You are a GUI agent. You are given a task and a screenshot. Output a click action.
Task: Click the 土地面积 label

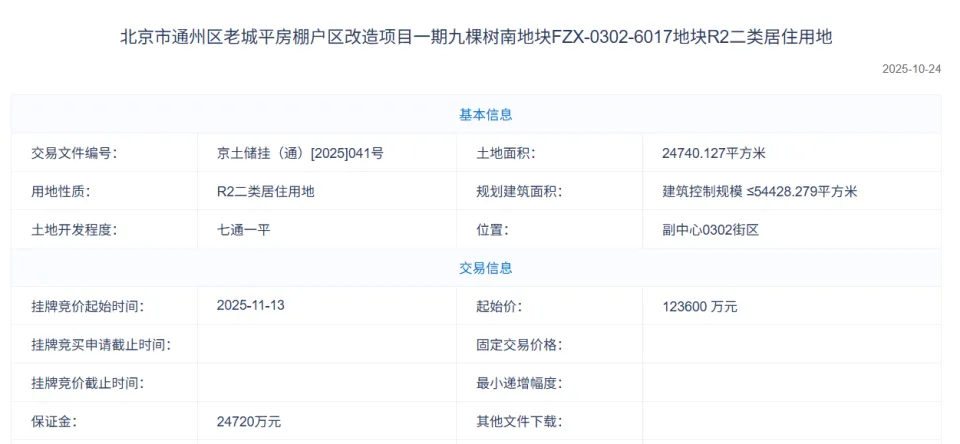point(506,153)
